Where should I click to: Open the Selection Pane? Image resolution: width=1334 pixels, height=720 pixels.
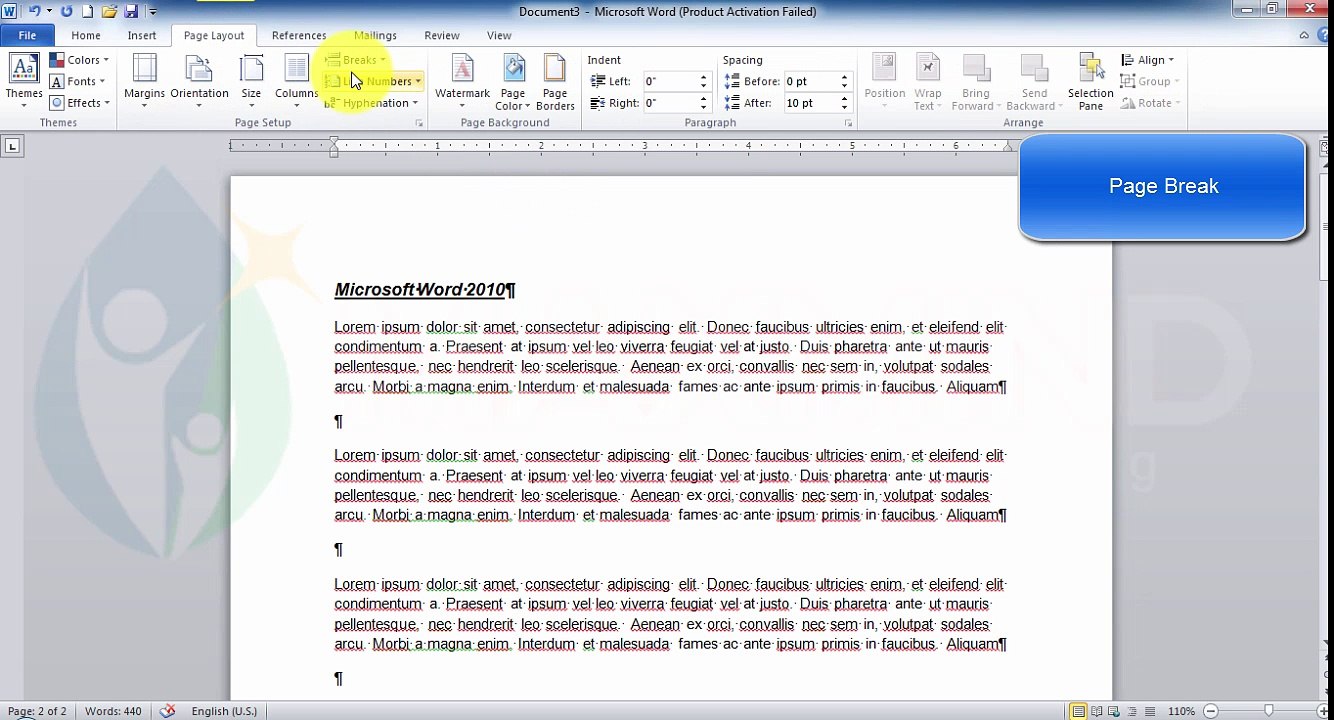click(1091, 81)
